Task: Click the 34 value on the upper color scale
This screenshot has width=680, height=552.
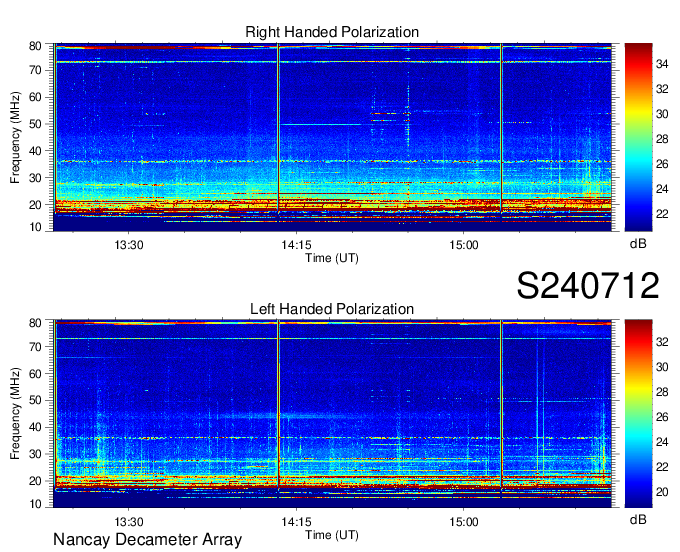Action: 662,64
